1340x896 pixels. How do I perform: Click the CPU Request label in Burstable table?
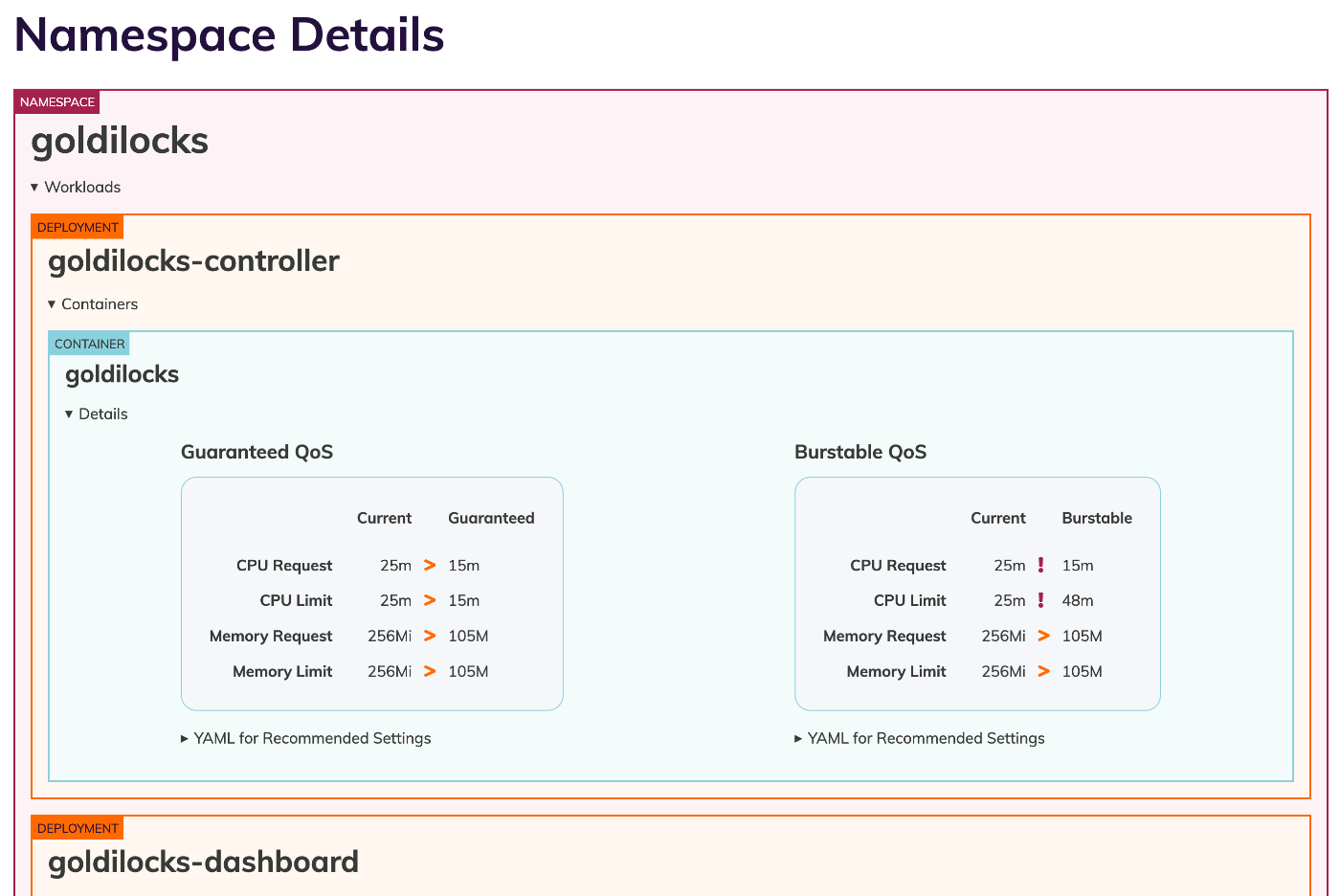tap(898, 565)
